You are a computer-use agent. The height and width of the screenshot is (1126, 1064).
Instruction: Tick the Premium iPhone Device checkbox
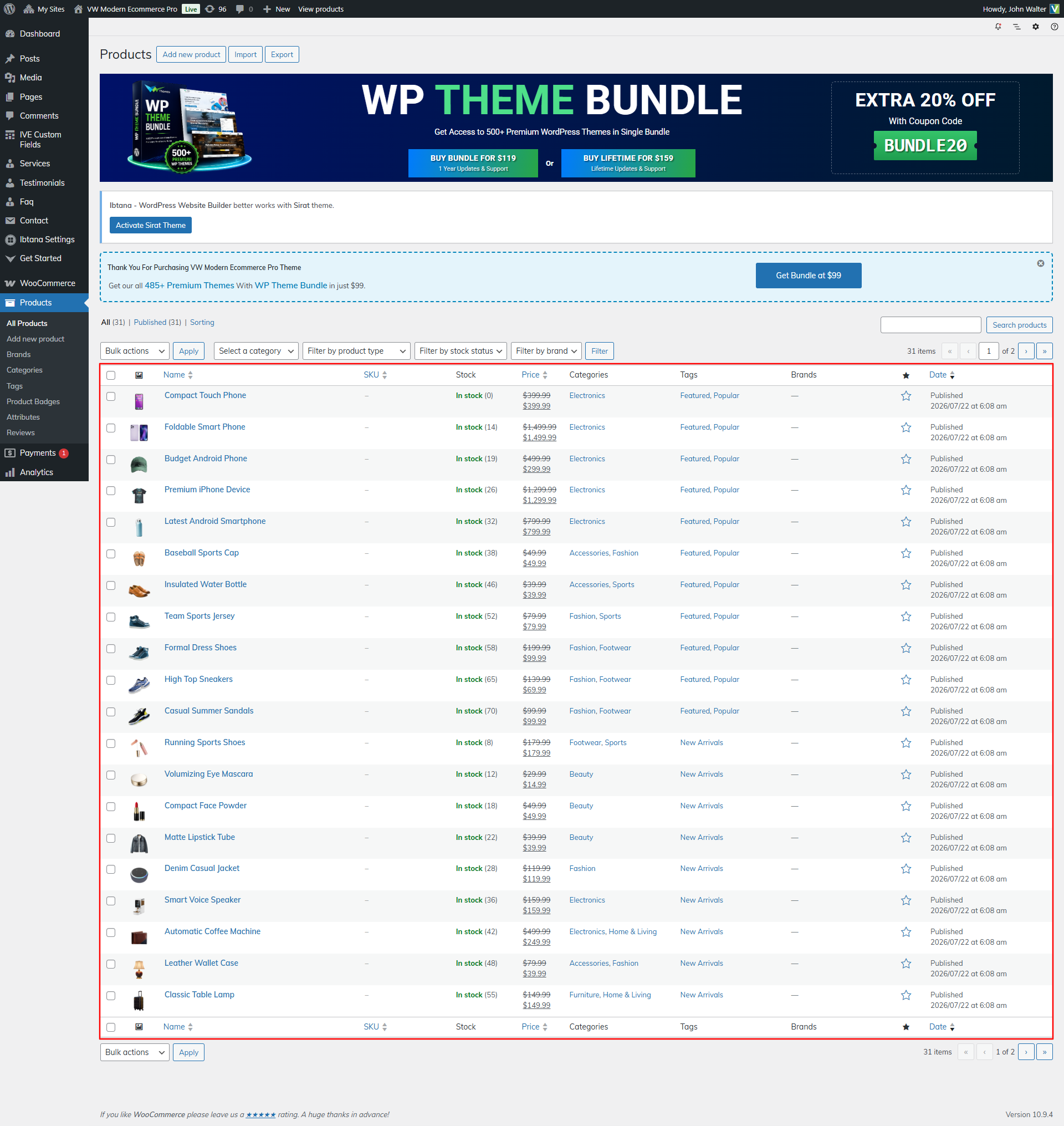pos(111,491)
